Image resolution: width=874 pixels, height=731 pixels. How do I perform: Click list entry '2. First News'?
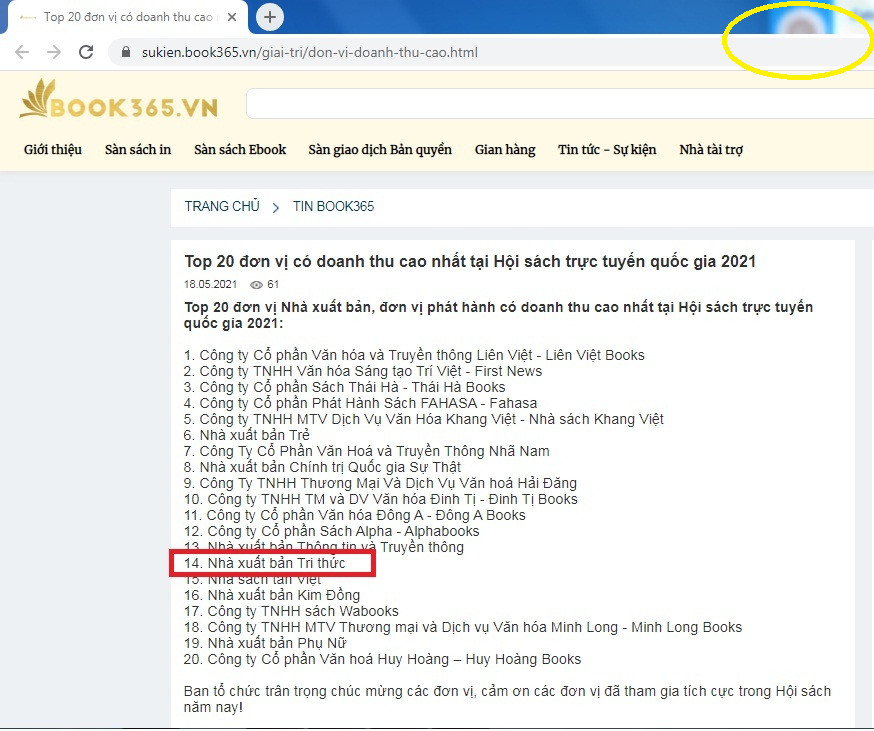point(363,371)
